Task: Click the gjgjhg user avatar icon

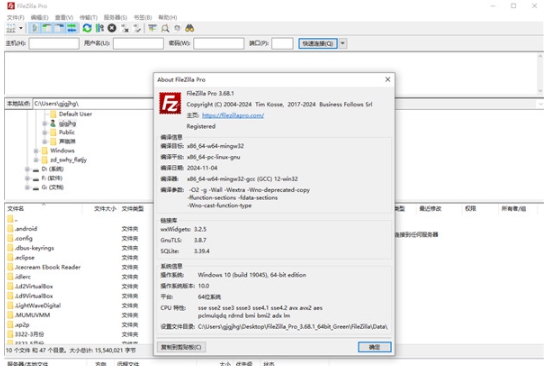Action: tap(53, 124)
